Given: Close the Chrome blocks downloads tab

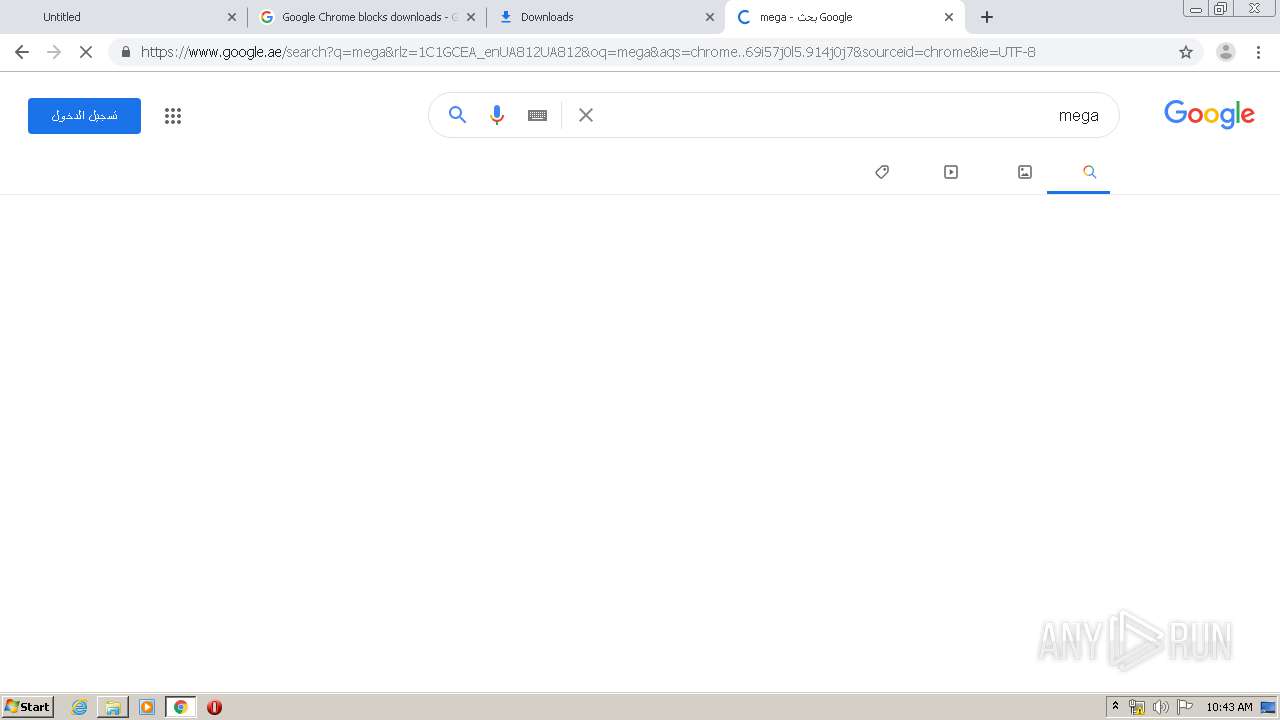Looking at the screenshot, I should tap(471, 17).
